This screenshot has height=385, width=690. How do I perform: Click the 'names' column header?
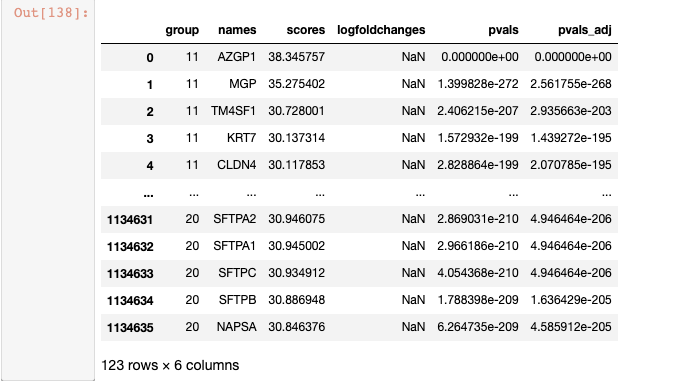tap(237, 30)
